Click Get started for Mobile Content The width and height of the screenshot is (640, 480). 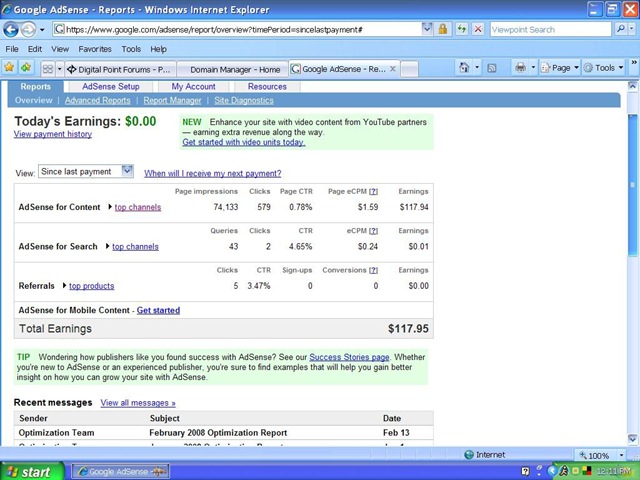pyautogui.click(x=158, y=310)
